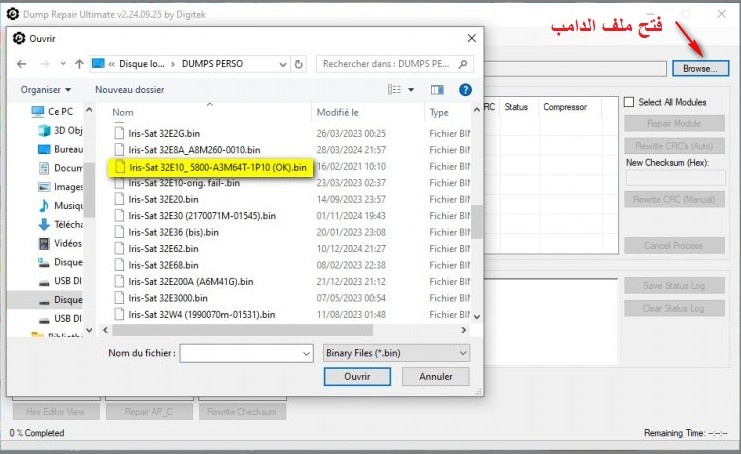Click Rewrite Checksum button
Viewport: 741px width, 454px height.
(x=242, y=412)
